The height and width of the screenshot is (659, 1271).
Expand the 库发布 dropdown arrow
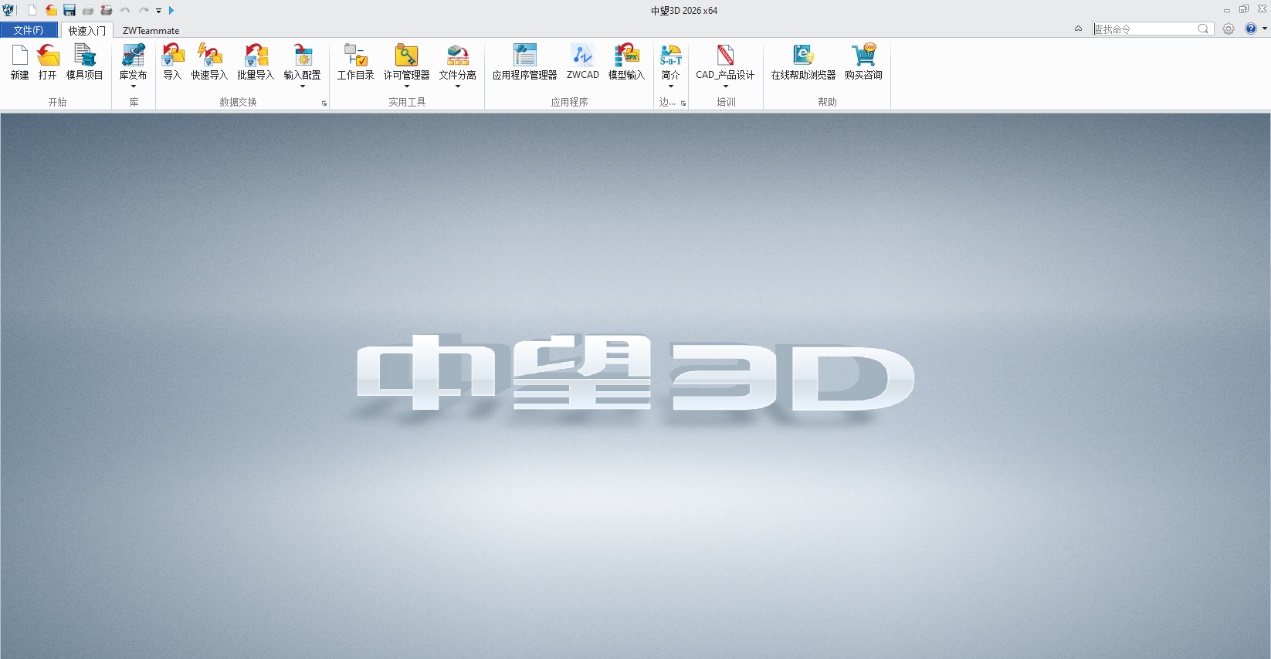point(133,87)
